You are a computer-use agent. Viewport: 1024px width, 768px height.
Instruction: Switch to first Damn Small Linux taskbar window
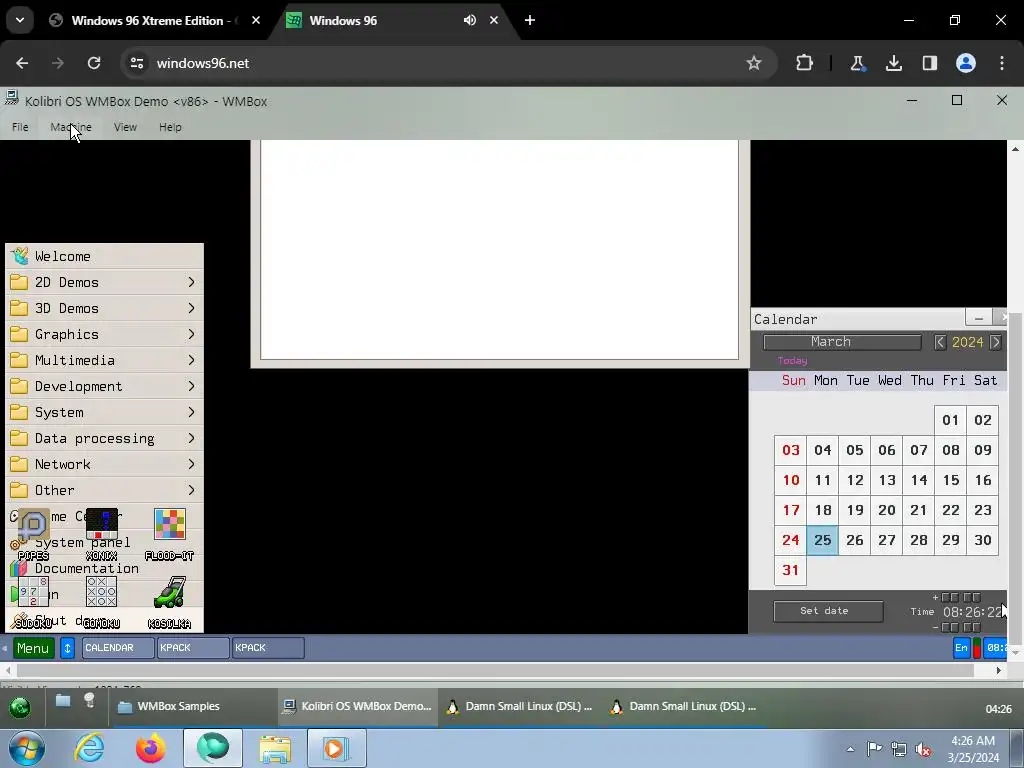click(519, 707)
